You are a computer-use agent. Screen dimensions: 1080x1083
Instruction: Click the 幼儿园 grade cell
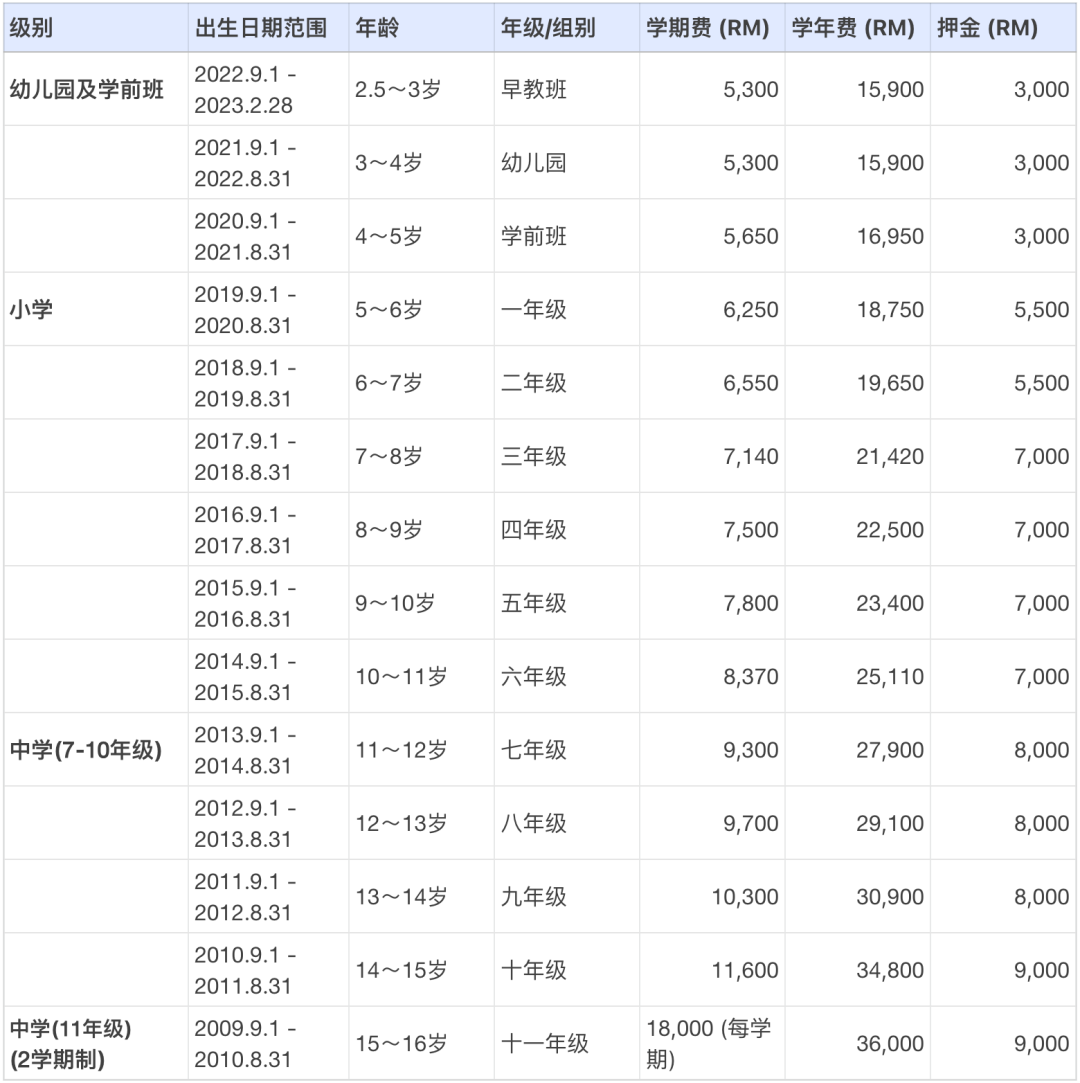point(566,163)
